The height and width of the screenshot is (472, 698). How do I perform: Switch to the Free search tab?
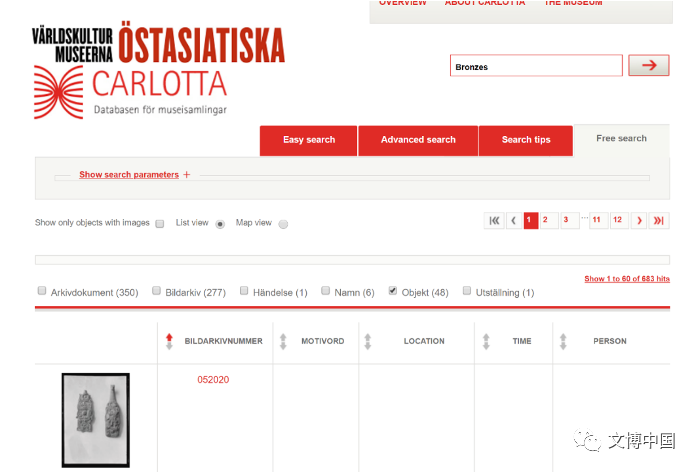(621, 140)
